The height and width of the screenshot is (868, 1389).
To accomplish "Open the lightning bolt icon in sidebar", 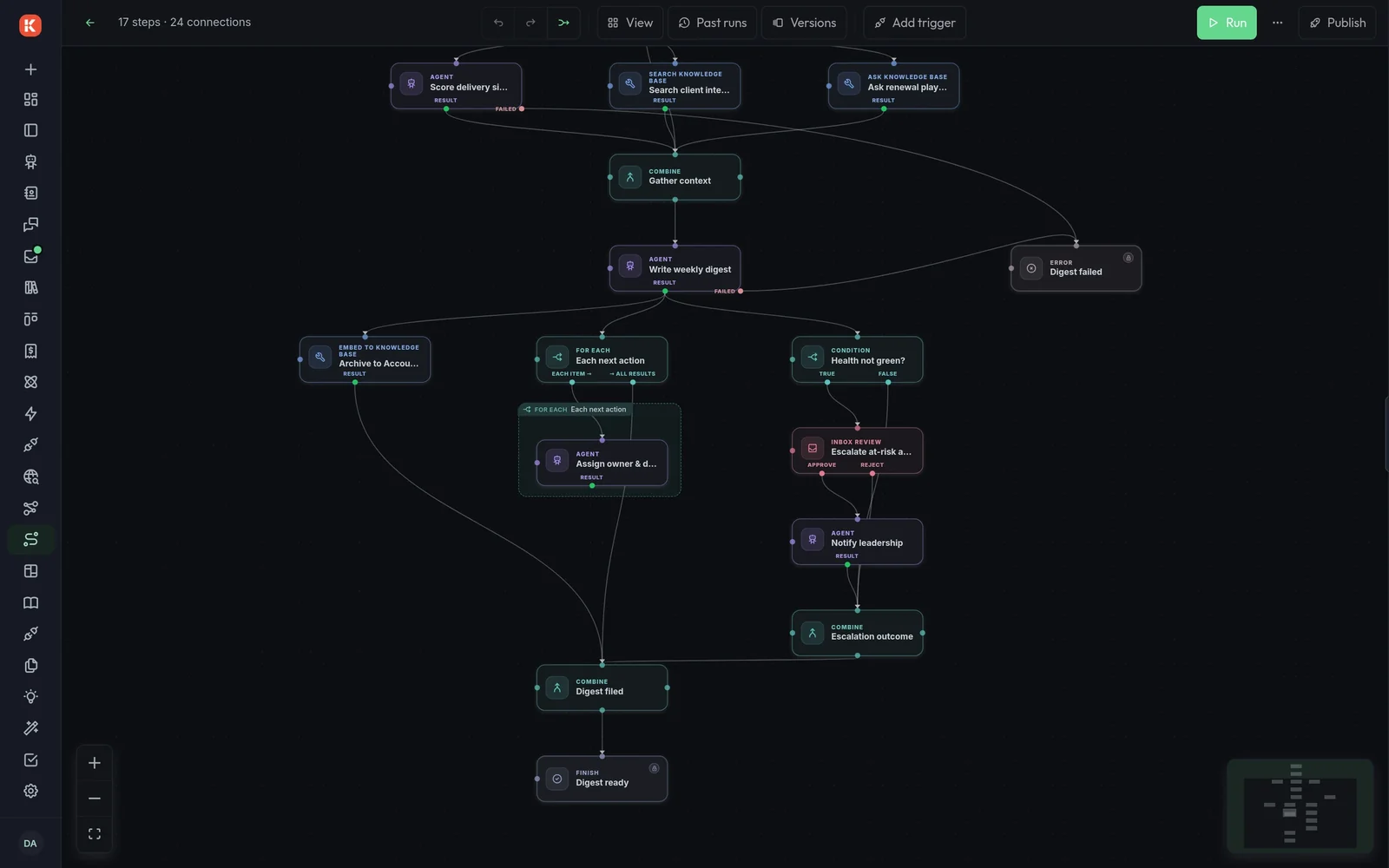I will (x=30, y=413).
